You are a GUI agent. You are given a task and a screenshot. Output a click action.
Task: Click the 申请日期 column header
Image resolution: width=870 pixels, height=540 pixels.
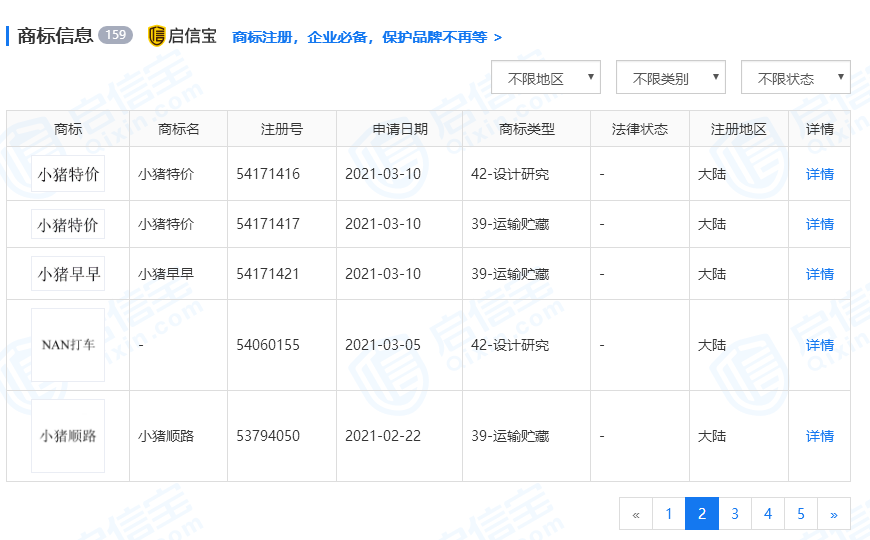[399, 129]
